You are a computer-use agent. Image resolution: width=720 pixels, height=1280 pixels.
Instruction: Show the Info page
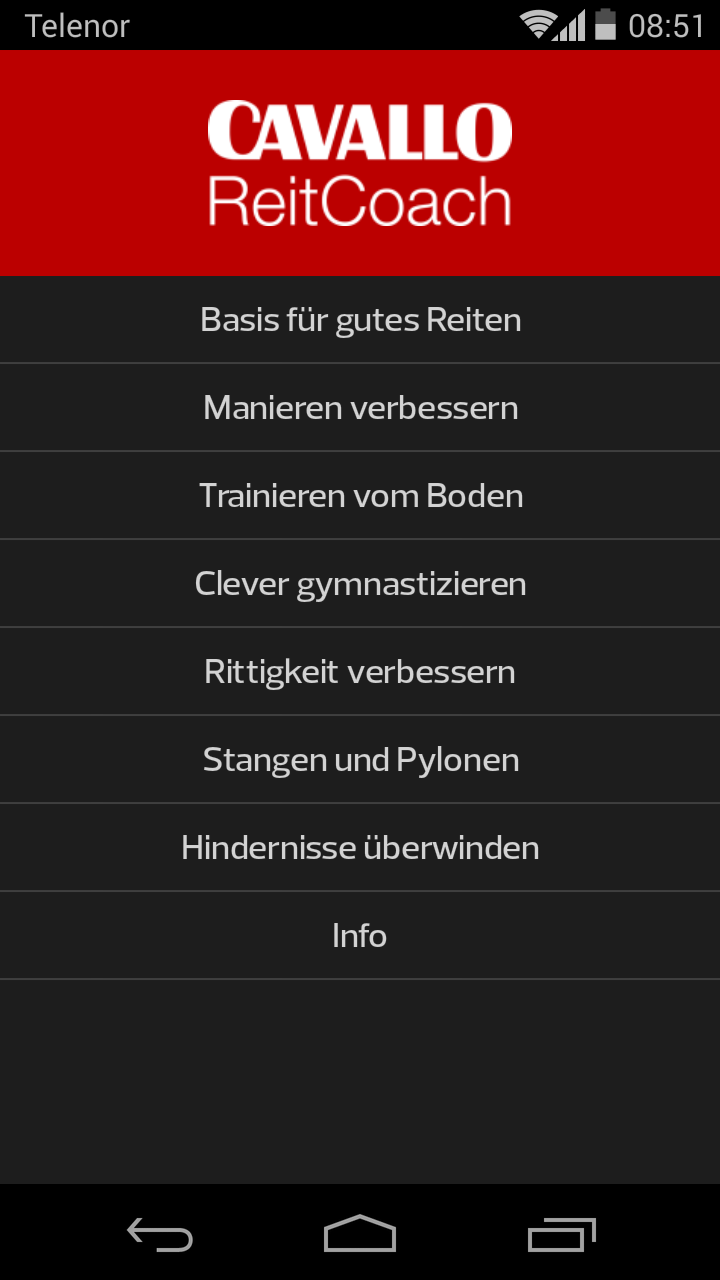click(360, 936)
